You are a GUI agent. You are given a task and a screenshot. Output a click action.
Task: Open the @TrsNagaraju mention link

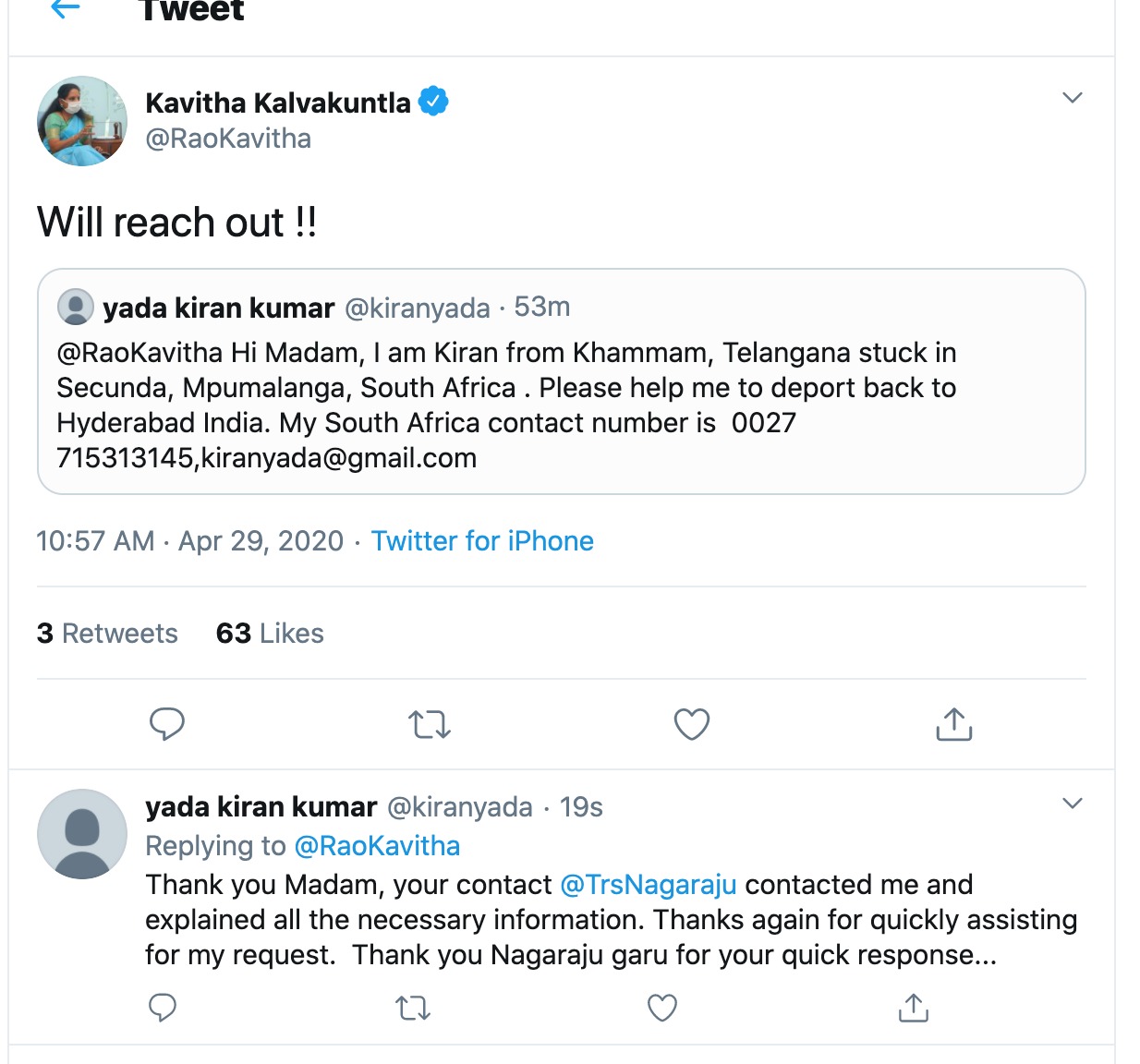(x=649, y=884)
